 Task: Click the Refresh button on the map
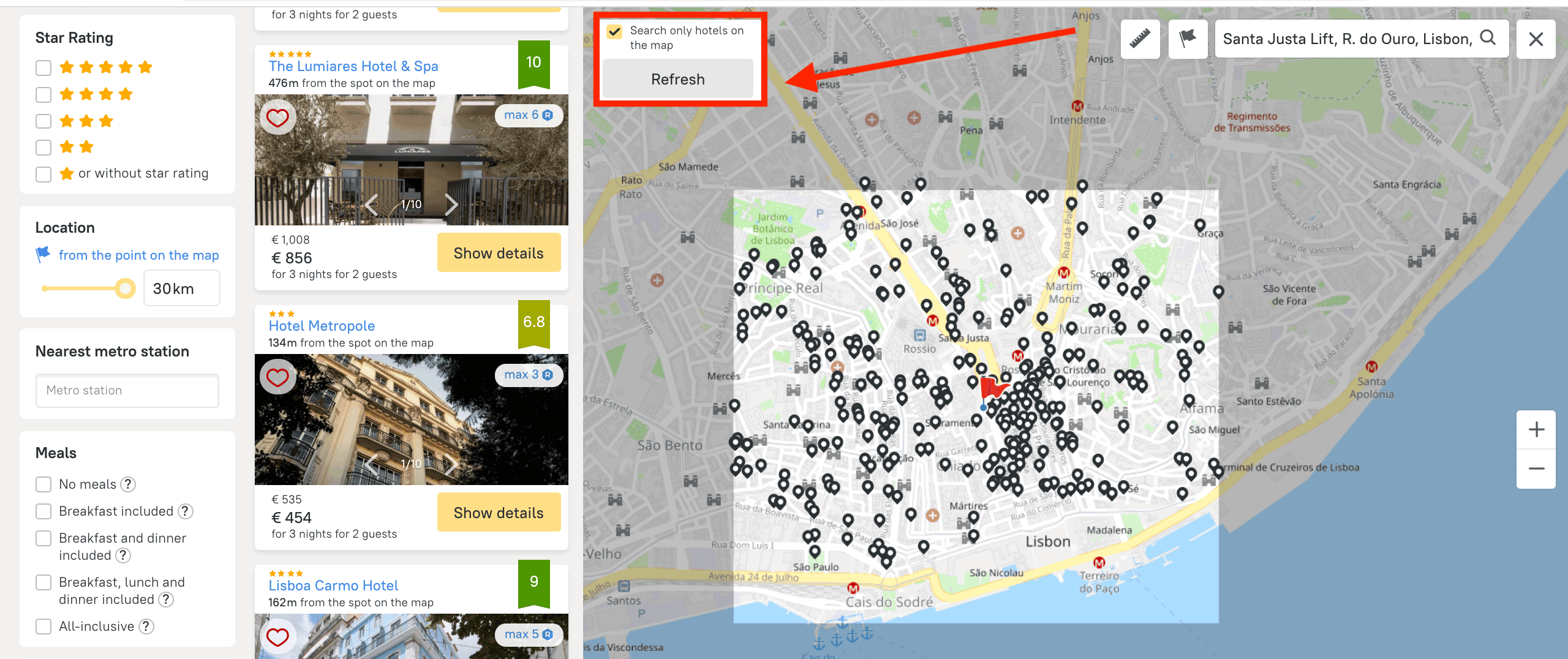point(677,80)
